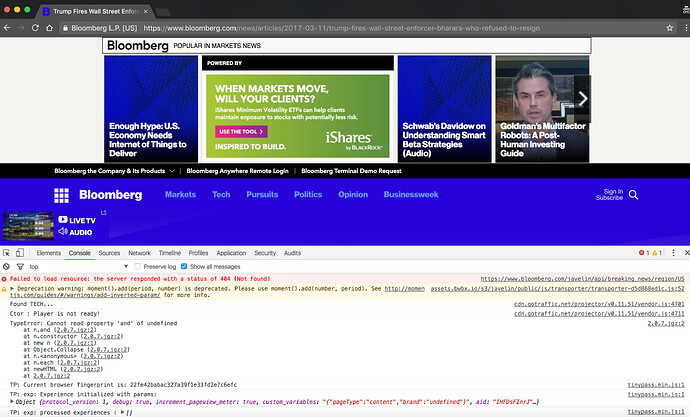Screen dimensions: 690x417
Task: Open the transporter-d5d868ed1c.js:52 source link
Action: [558, 289]
